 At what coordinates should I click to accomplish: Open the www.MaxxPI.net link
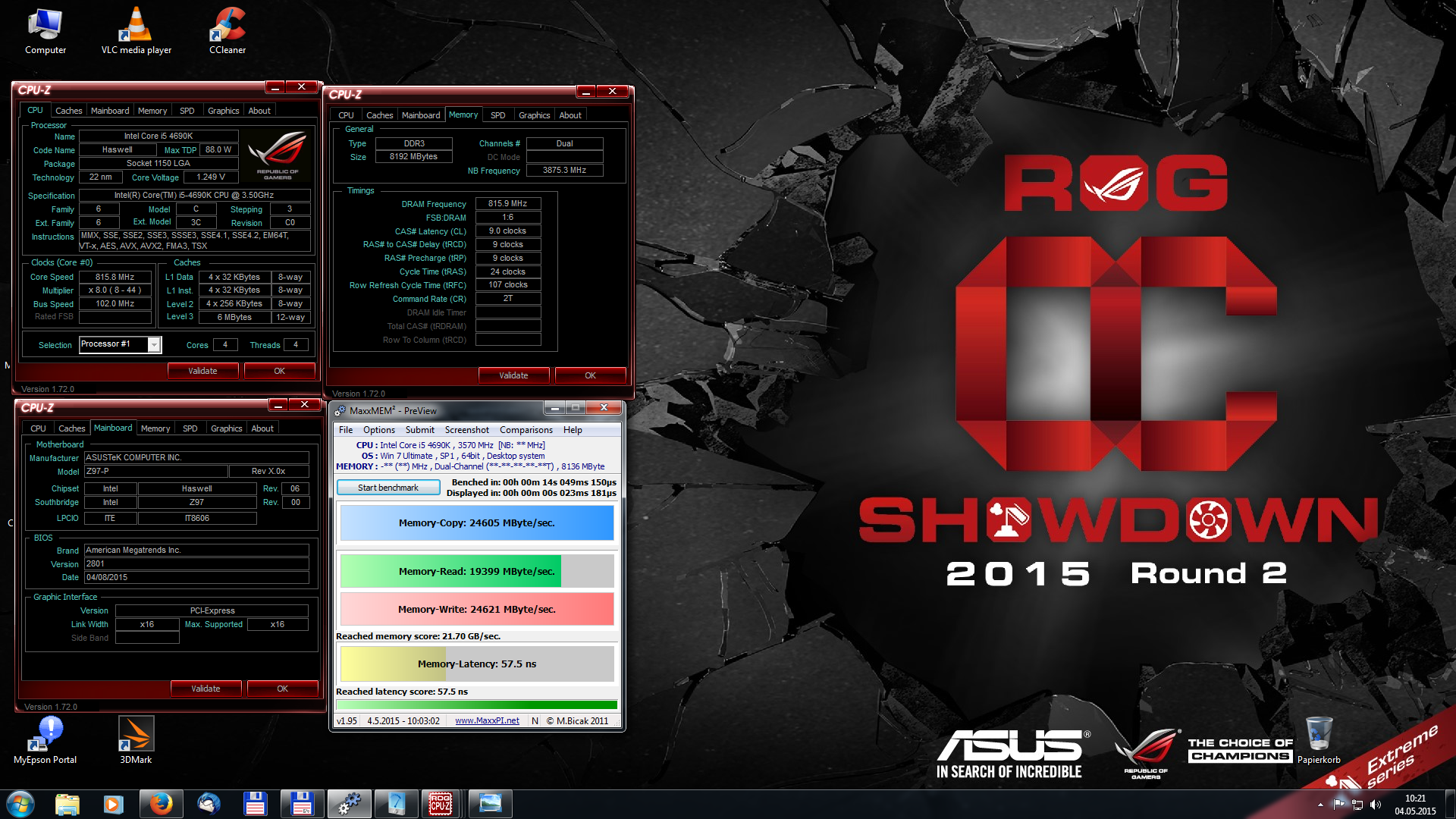[x=487, y=721]
